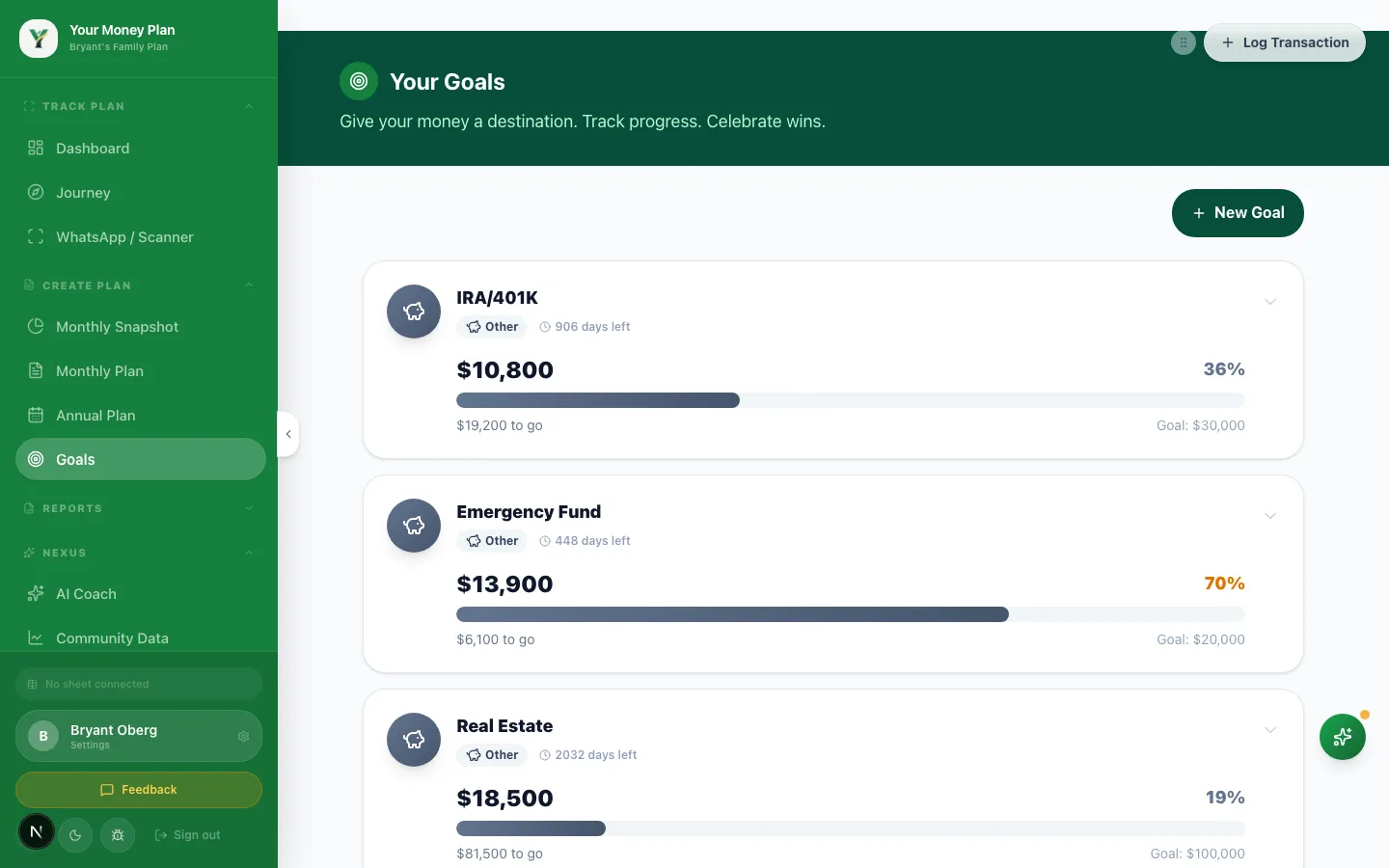Screen dimensions: 1389x868
Task: Click the piggy bank icon on Real Estate
Action: 414,740
